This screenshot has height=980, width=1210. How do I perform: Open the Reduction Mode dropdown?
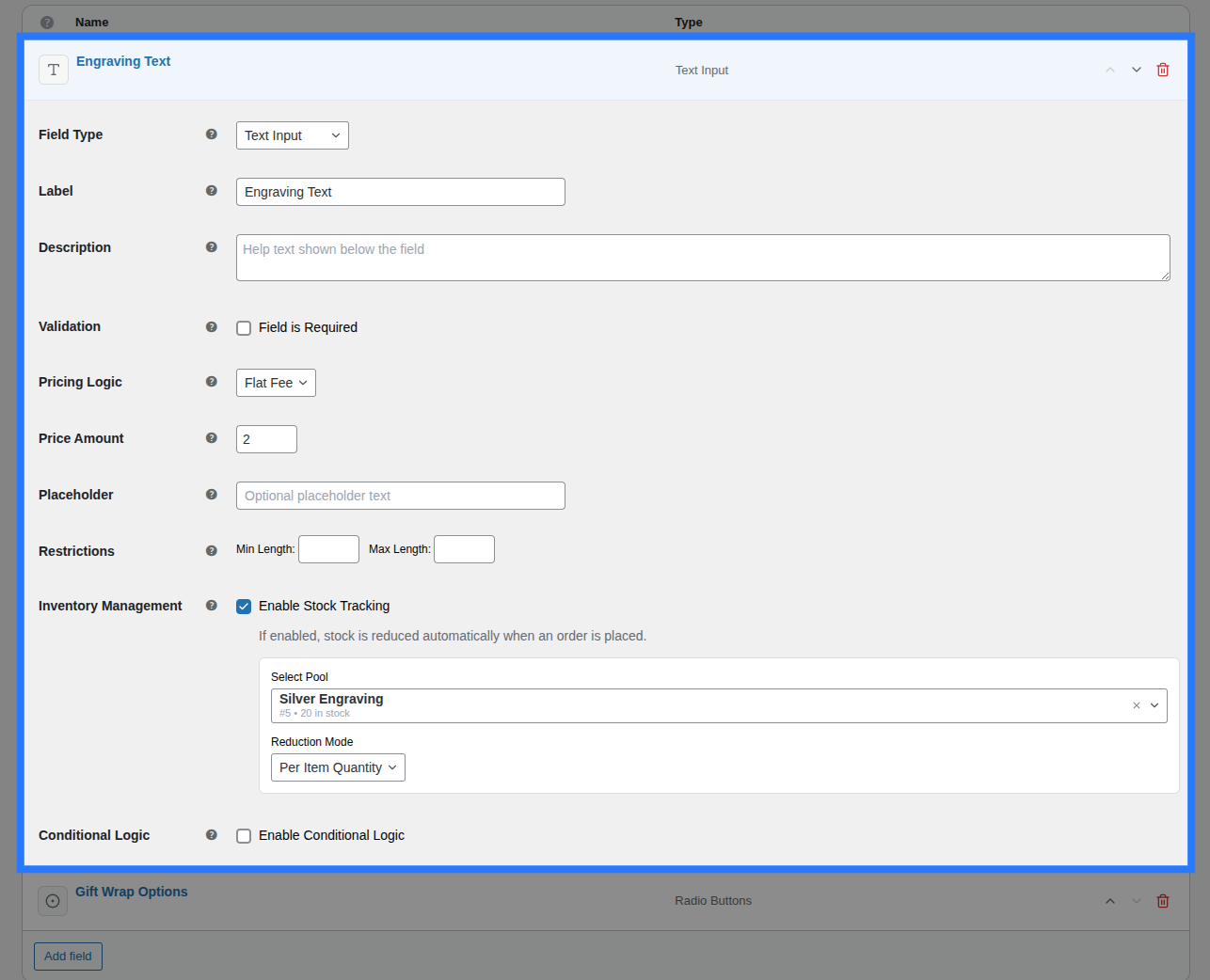click(338, 767)
